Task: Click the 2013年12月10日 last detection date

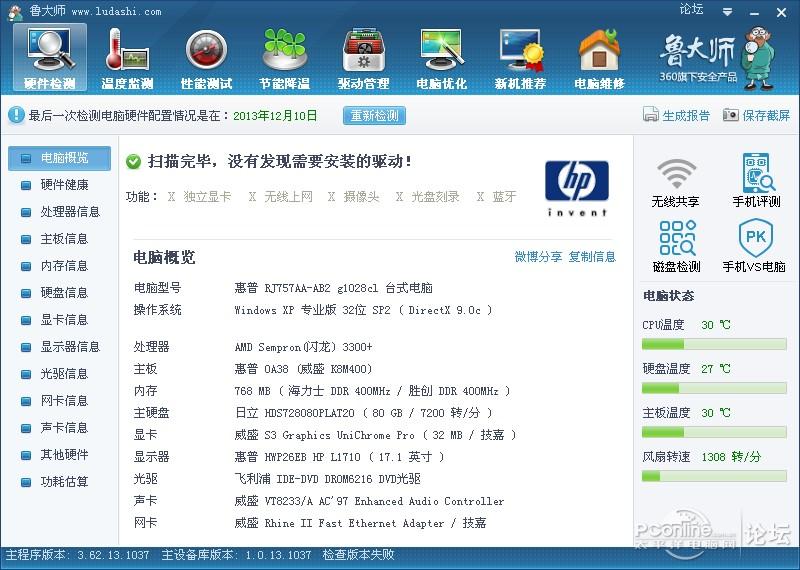Action: (x=275, y=116)
